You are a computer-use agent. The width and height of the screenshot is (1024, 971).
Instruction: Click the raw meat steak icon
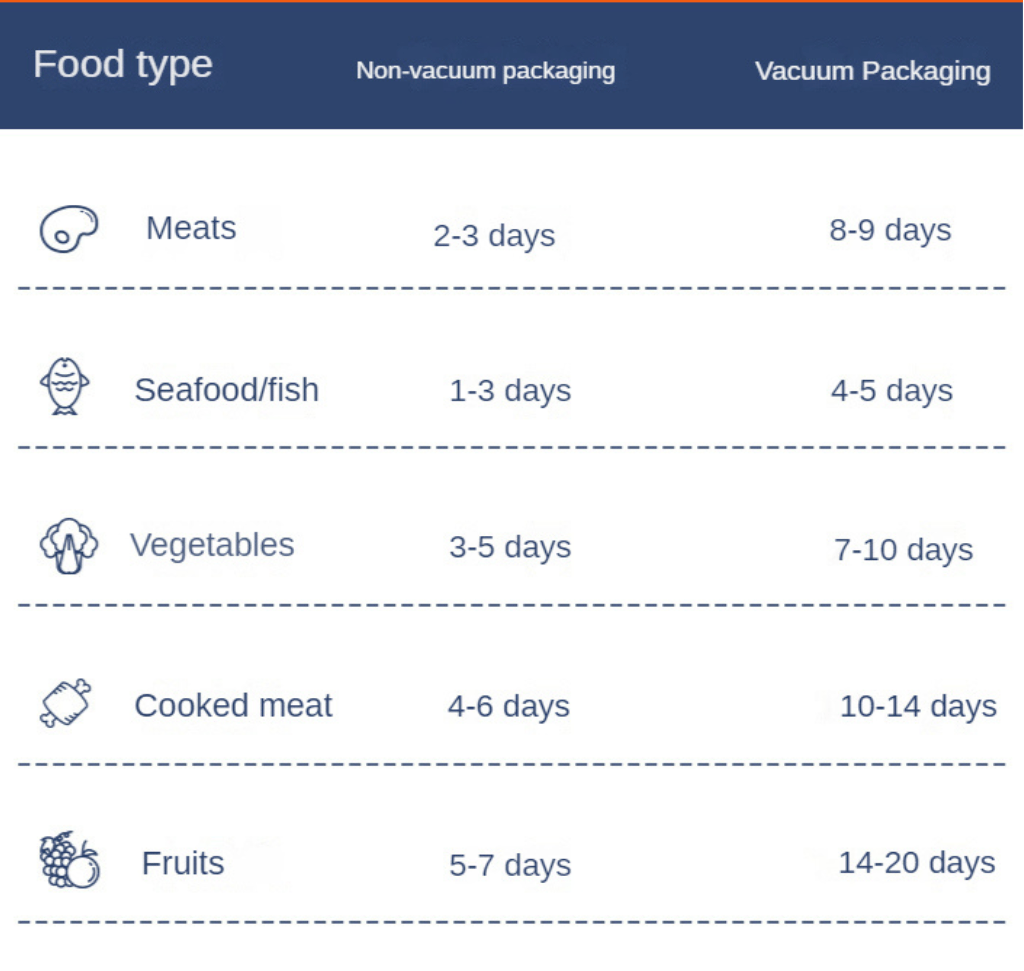point(68,229)
